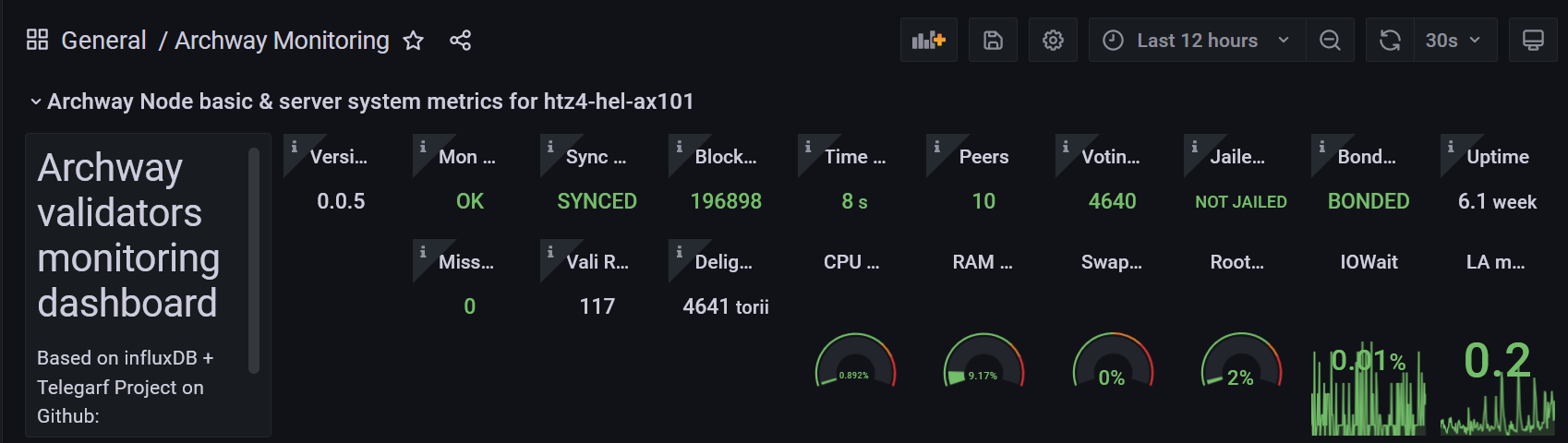
Task: Open the Mon ... panel title menu
Action: tap(467, 157)
